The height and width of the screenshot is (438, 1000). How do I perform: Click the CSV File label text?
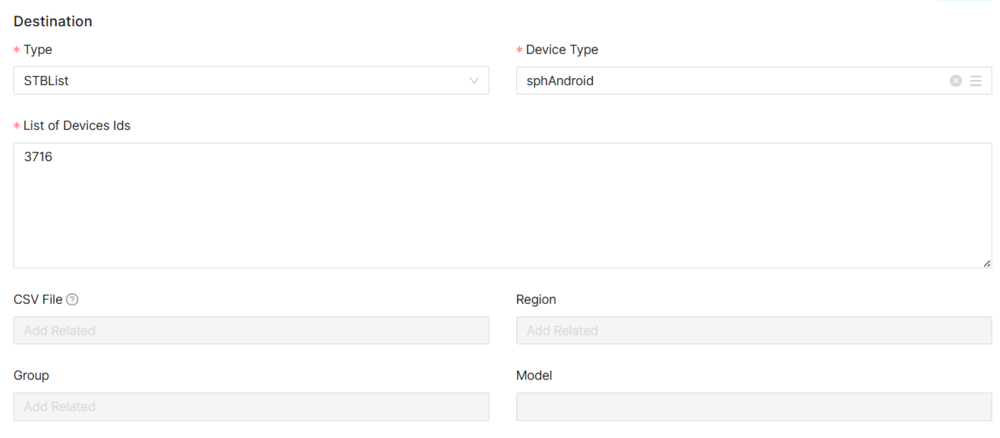(38, 299)
